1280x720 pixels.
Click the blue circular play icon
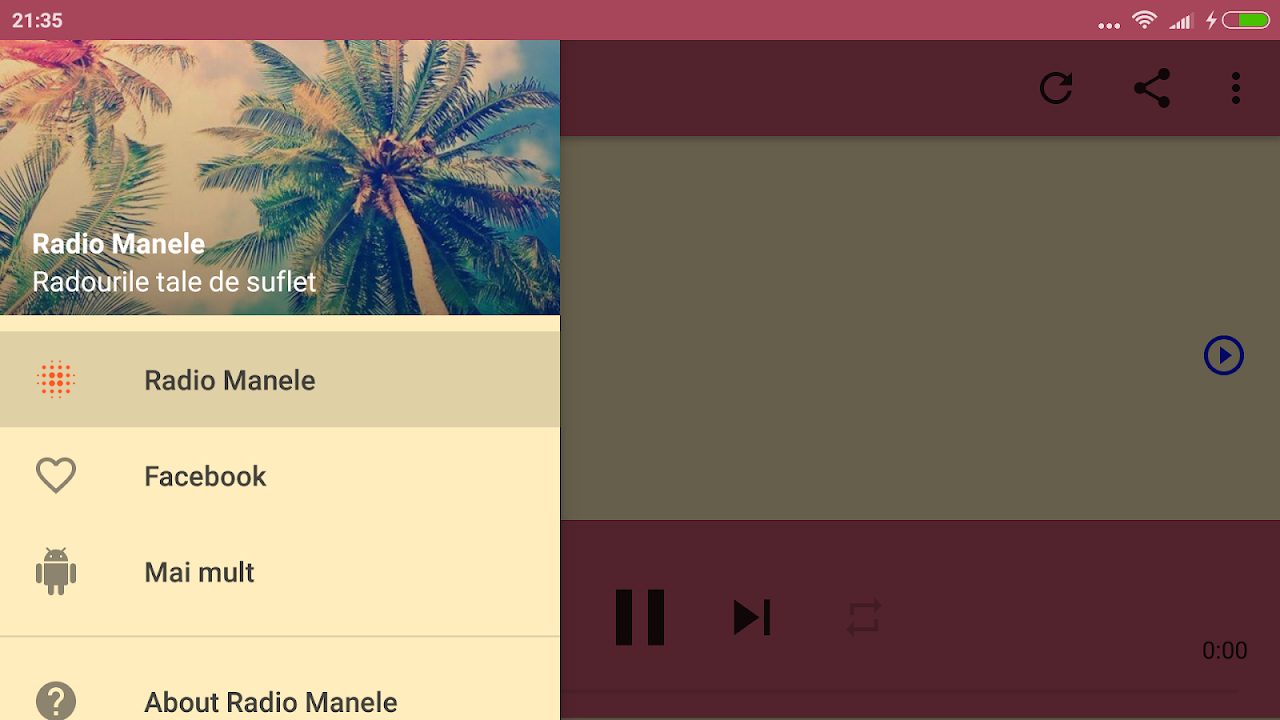[x=1224, y=355]
